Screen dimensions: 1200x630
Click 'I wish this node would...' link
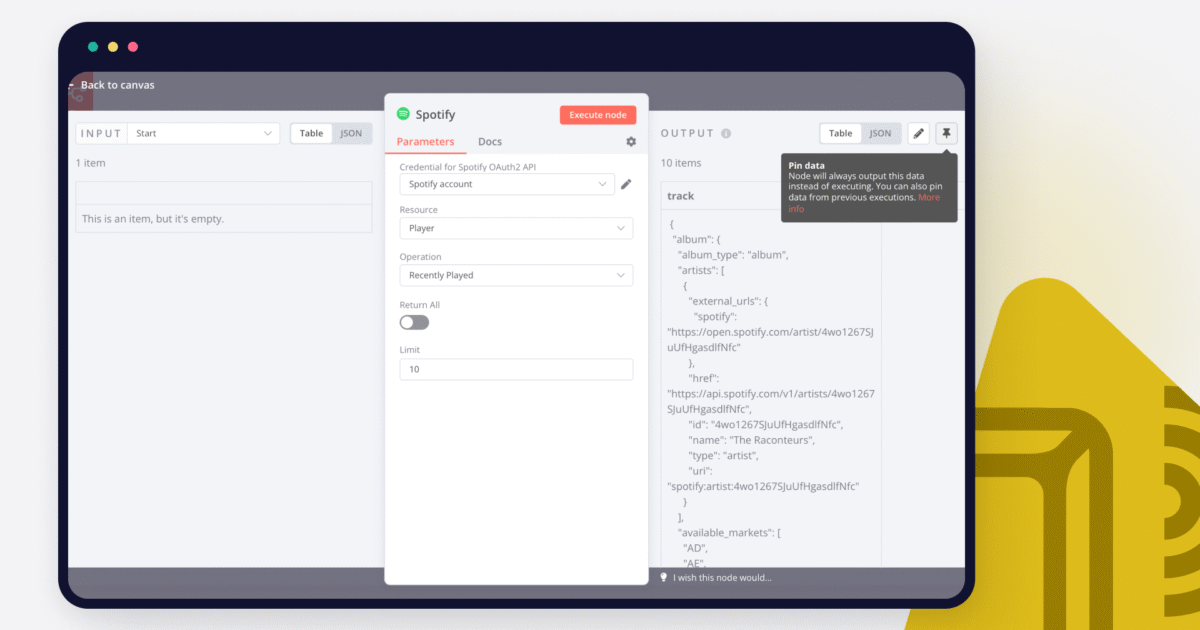[x=722, y=577]
